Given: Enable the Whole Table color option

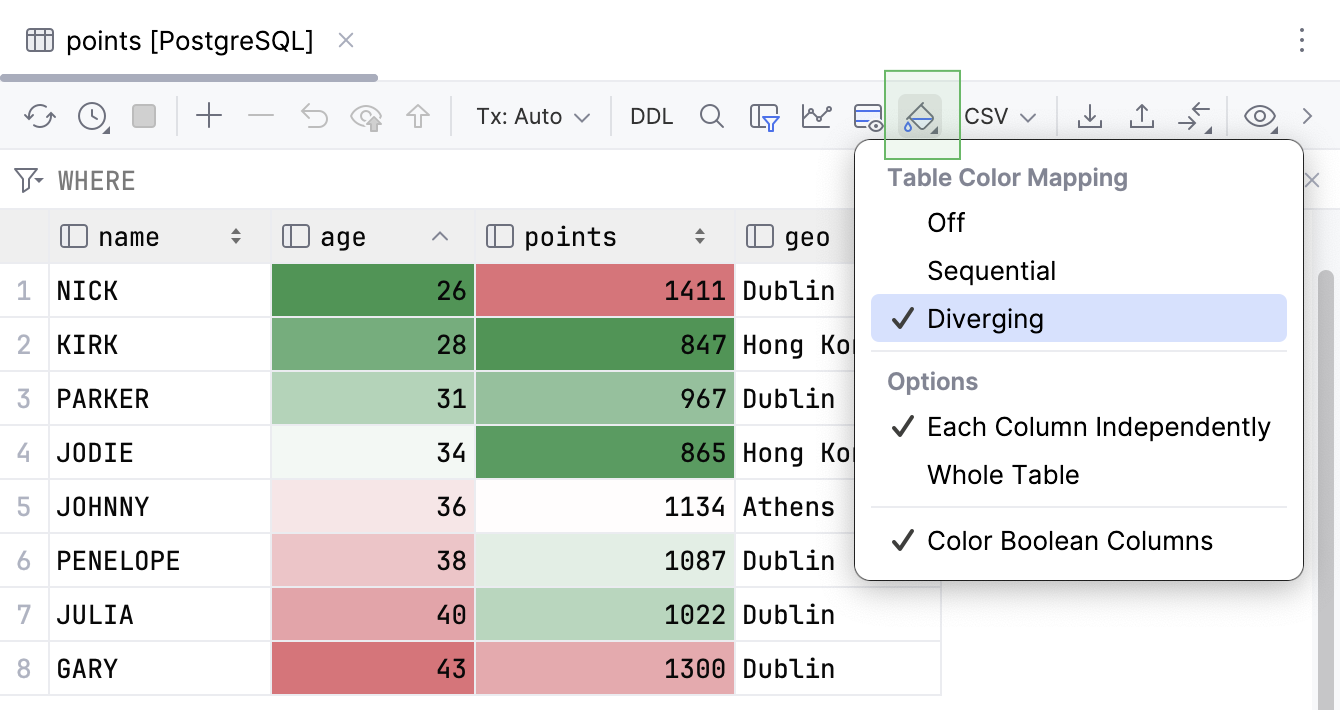Looking at the screenshot, I should [1002, 474].
